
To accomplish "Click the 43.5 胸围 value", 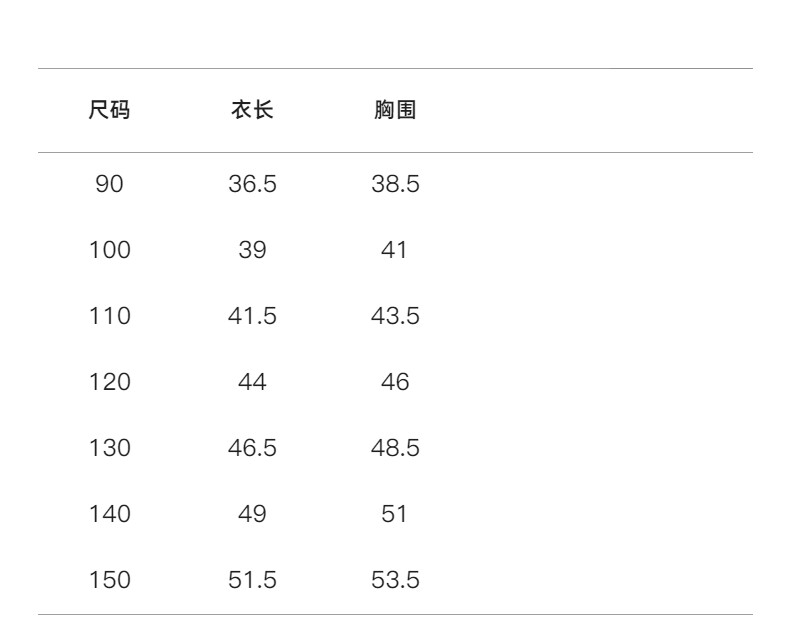I will (395, 317).
